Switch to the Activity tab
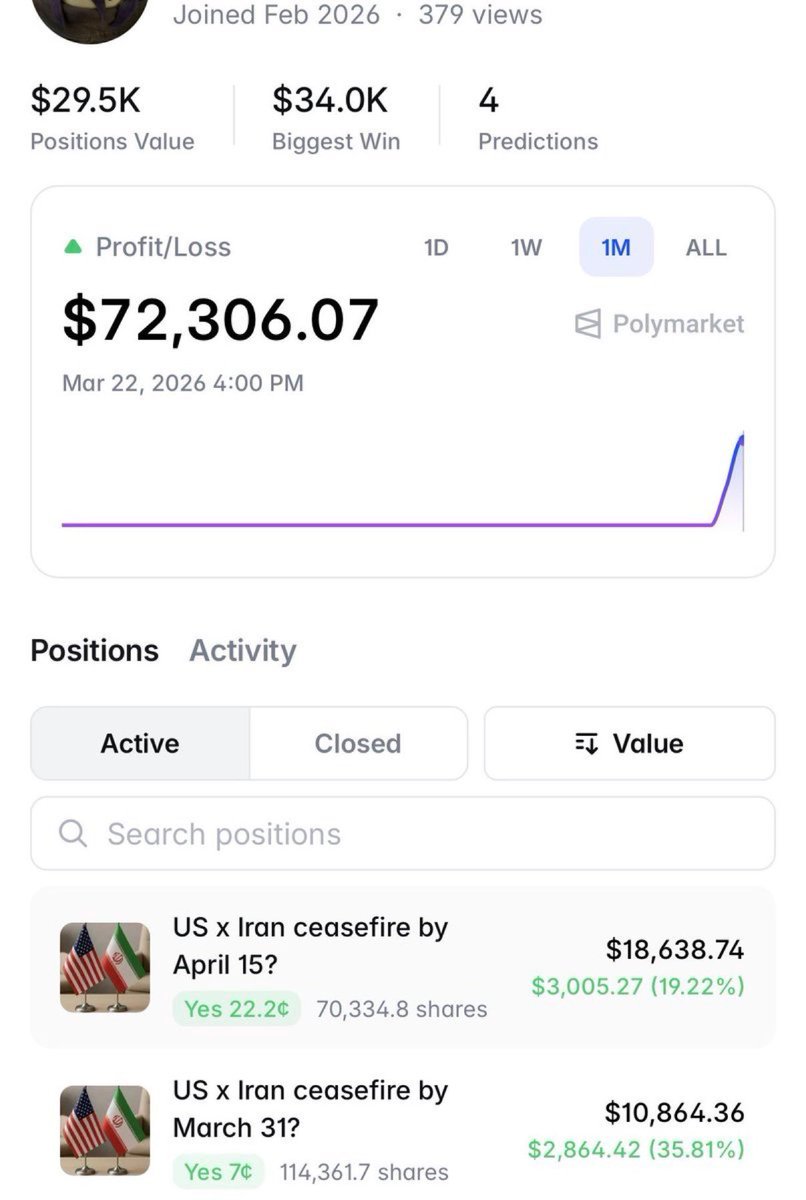 tap(243, 650)
